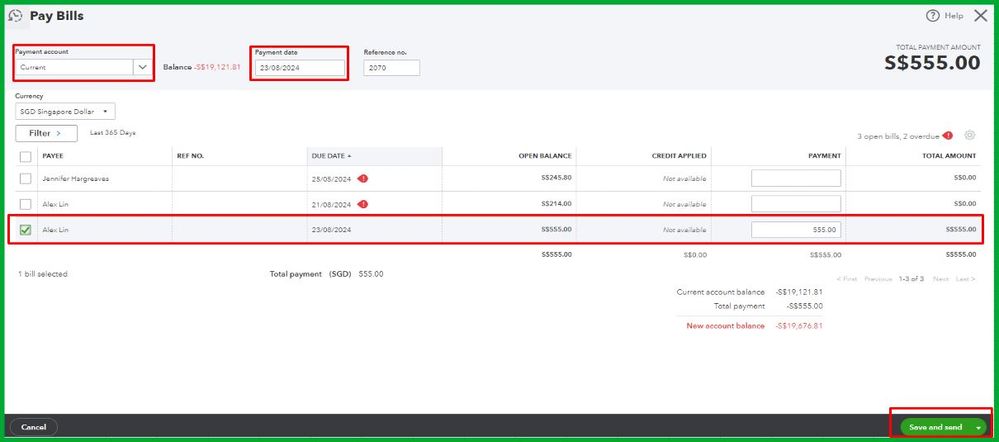Click open balance S$214.00
Viewport: 999px width, 442px height.
point(556,204)
